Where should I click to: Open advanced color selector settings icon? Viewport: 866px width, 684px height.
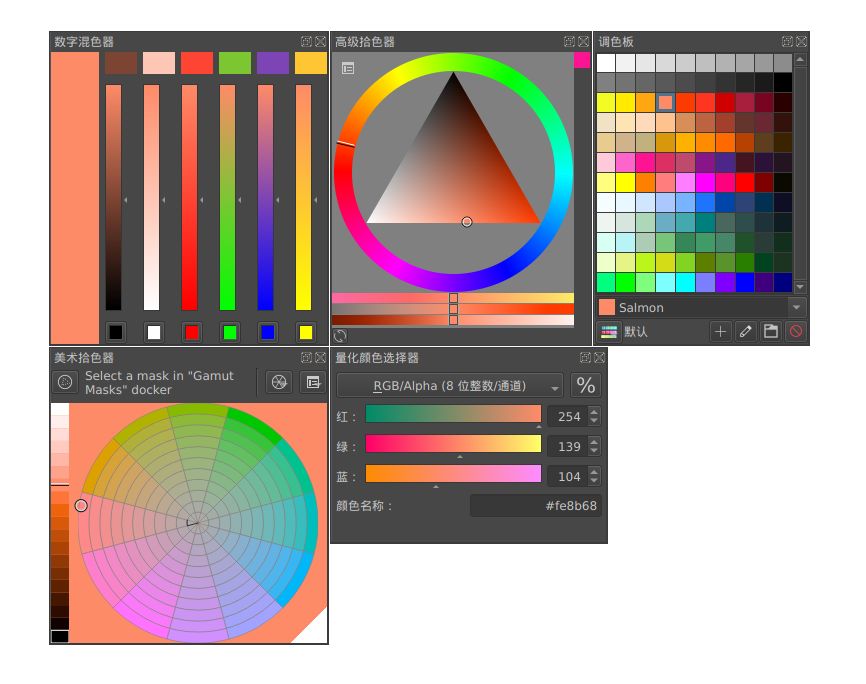click(348, 68)
